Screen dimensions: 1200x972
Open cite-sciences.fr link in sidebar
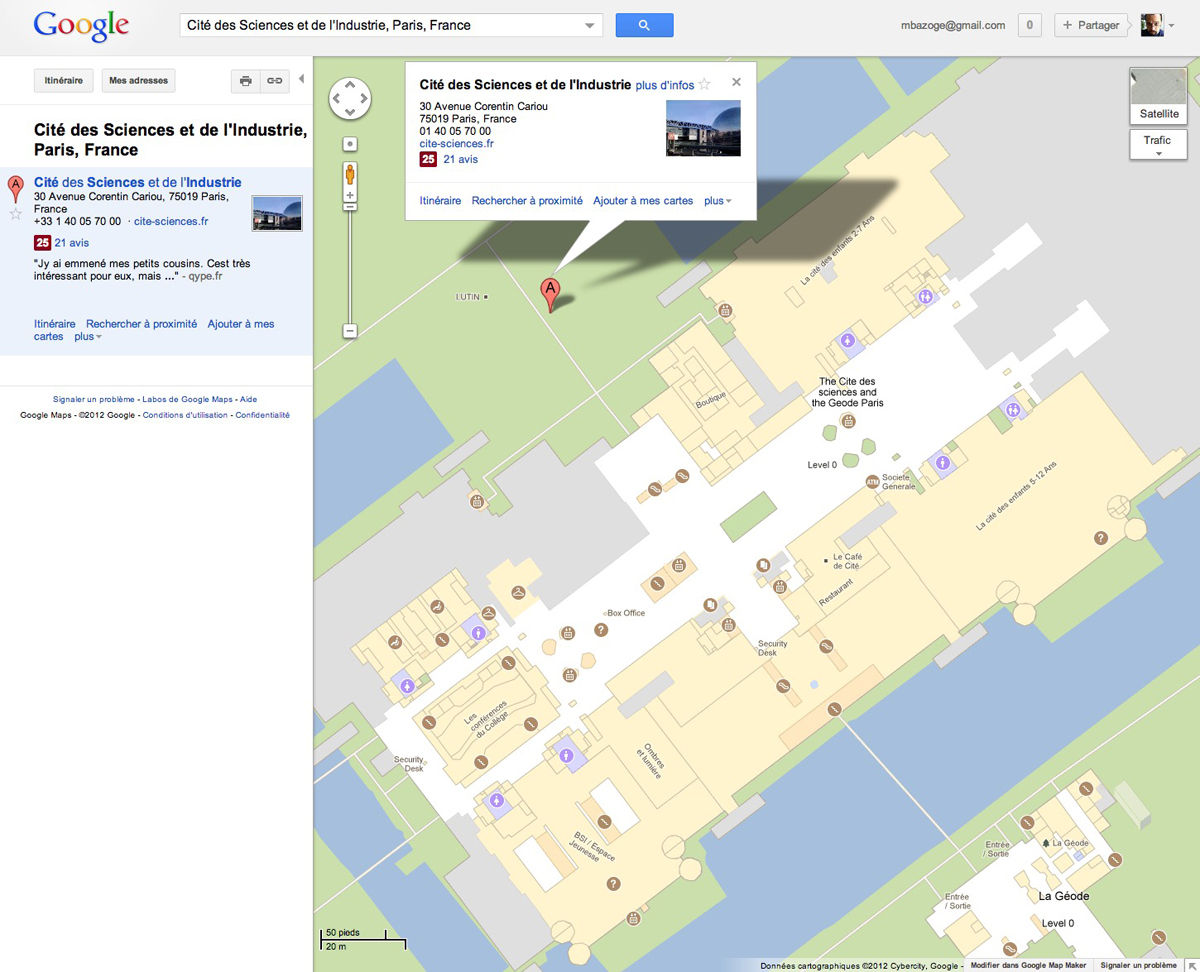point(171,222)
